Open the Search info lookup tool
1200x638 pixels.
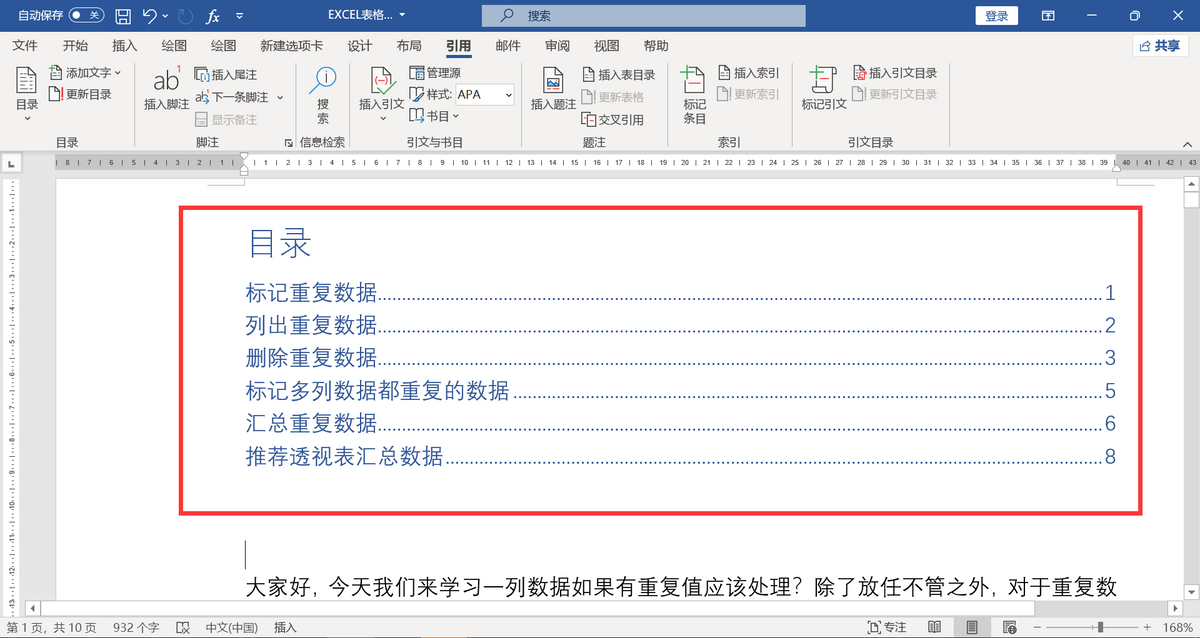point(323,82)
